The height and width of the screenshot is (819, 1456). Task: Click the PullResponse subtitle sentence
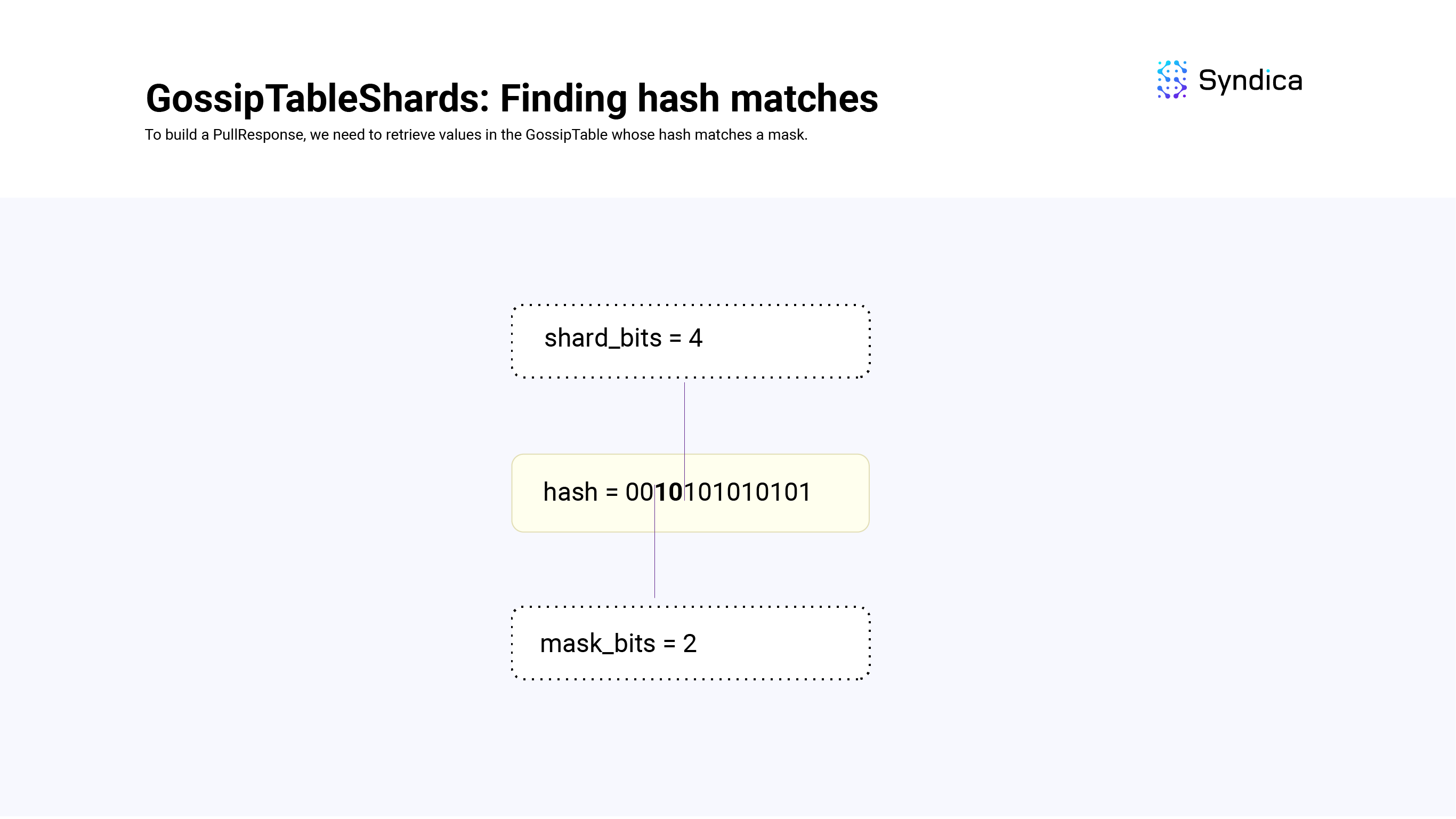476,134
